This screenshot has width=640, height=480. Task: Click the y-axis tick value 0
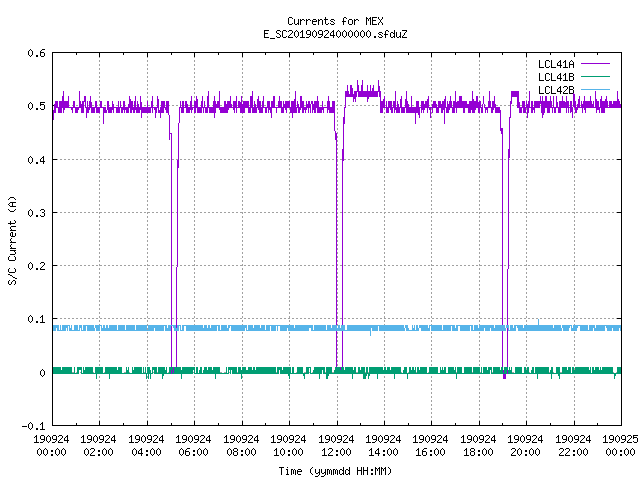(42, 373)
